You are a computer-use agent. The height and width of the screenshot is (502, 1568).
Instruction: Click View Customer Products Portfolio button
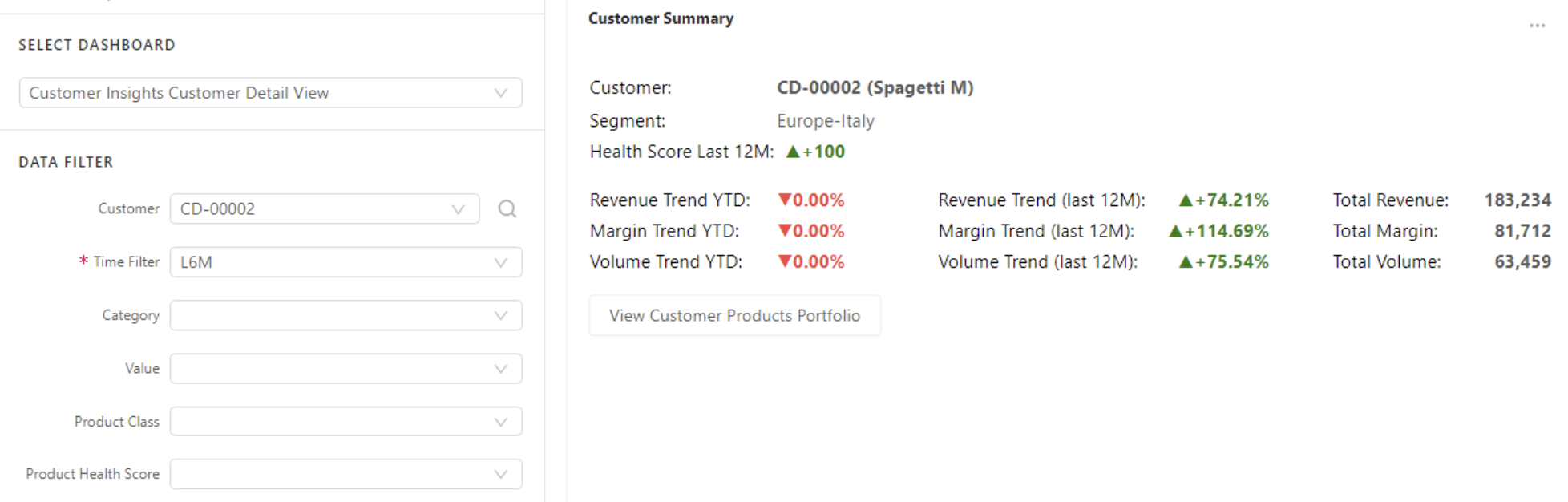(x=734, y=316)
